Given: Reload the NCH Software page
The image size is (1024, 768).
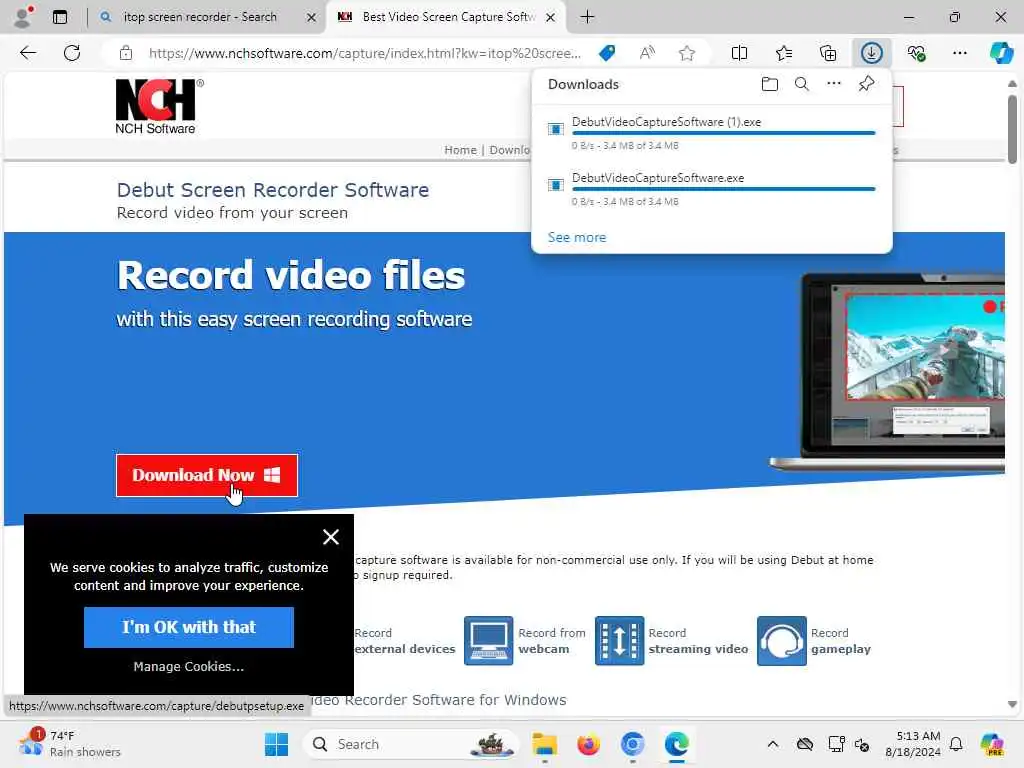Looking at the screenshot, I should pyautogui.click(x=72, y=53).
